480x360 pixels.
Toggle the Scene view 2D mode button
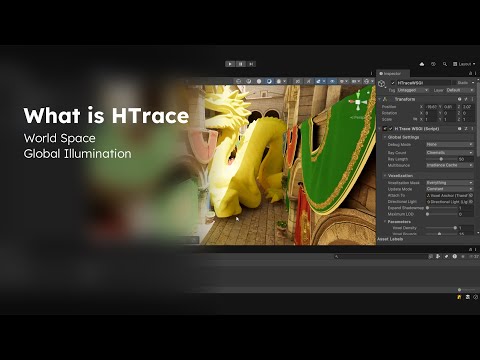click(298, 81)
